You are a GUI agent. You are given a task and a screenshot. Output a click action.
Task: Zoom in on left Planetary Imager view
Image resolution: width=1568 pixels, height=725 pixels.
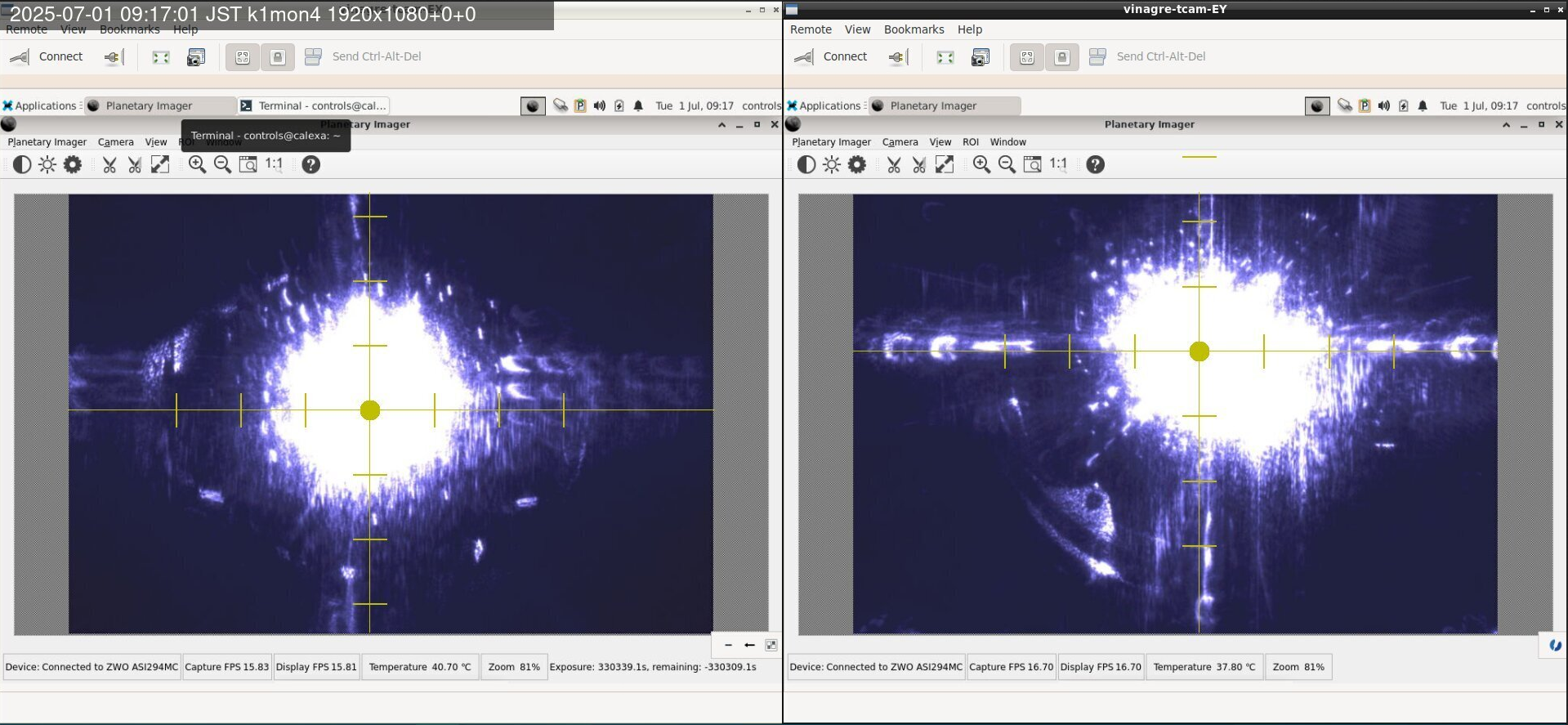[x=197, y=164]
